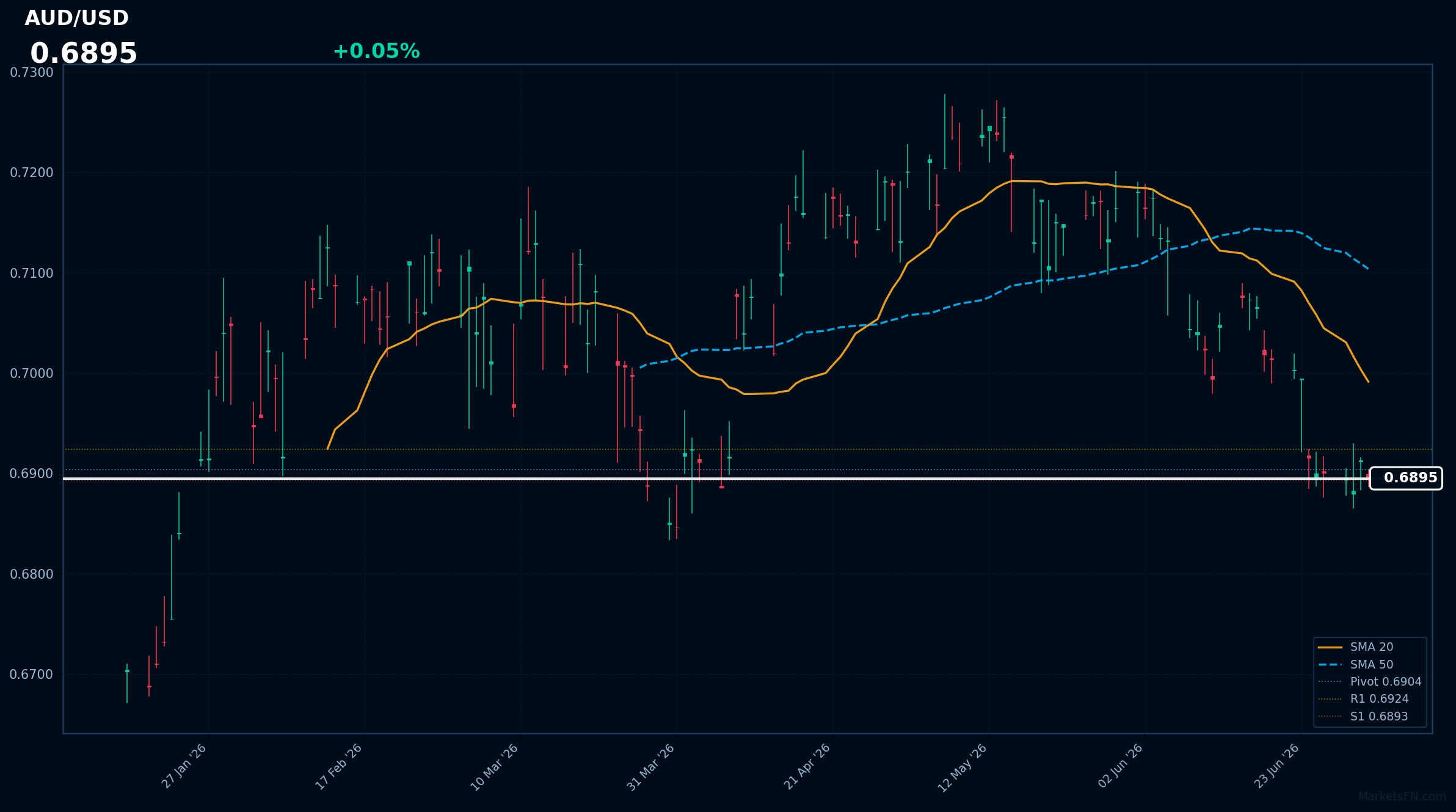Click the 27 Jan '26 date label
Viewport: 1456px width, 812px height.
184,766
